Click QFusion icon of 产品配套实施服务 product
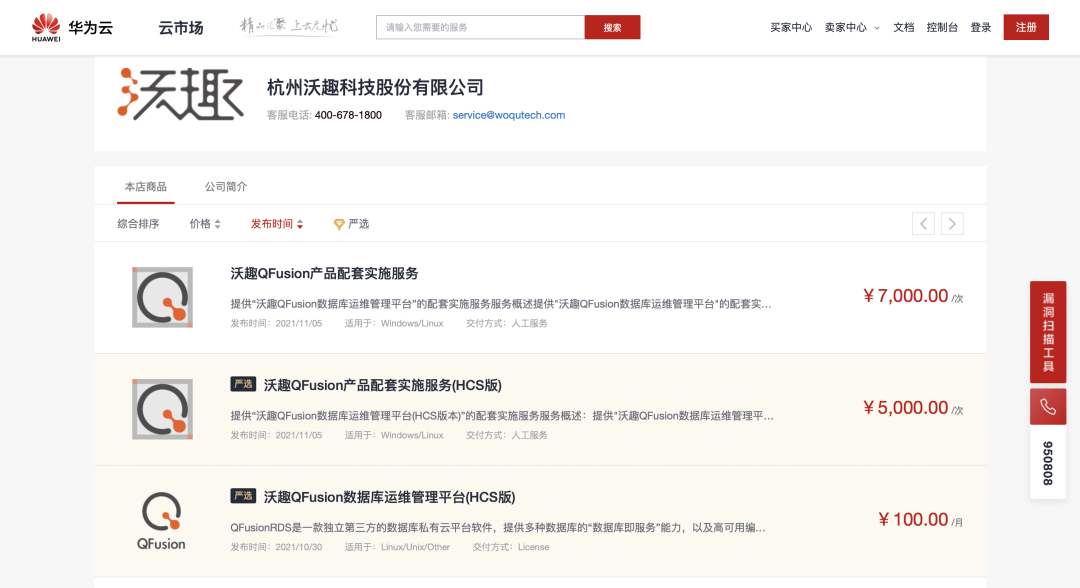1080x588 pixels. point(163,297)
